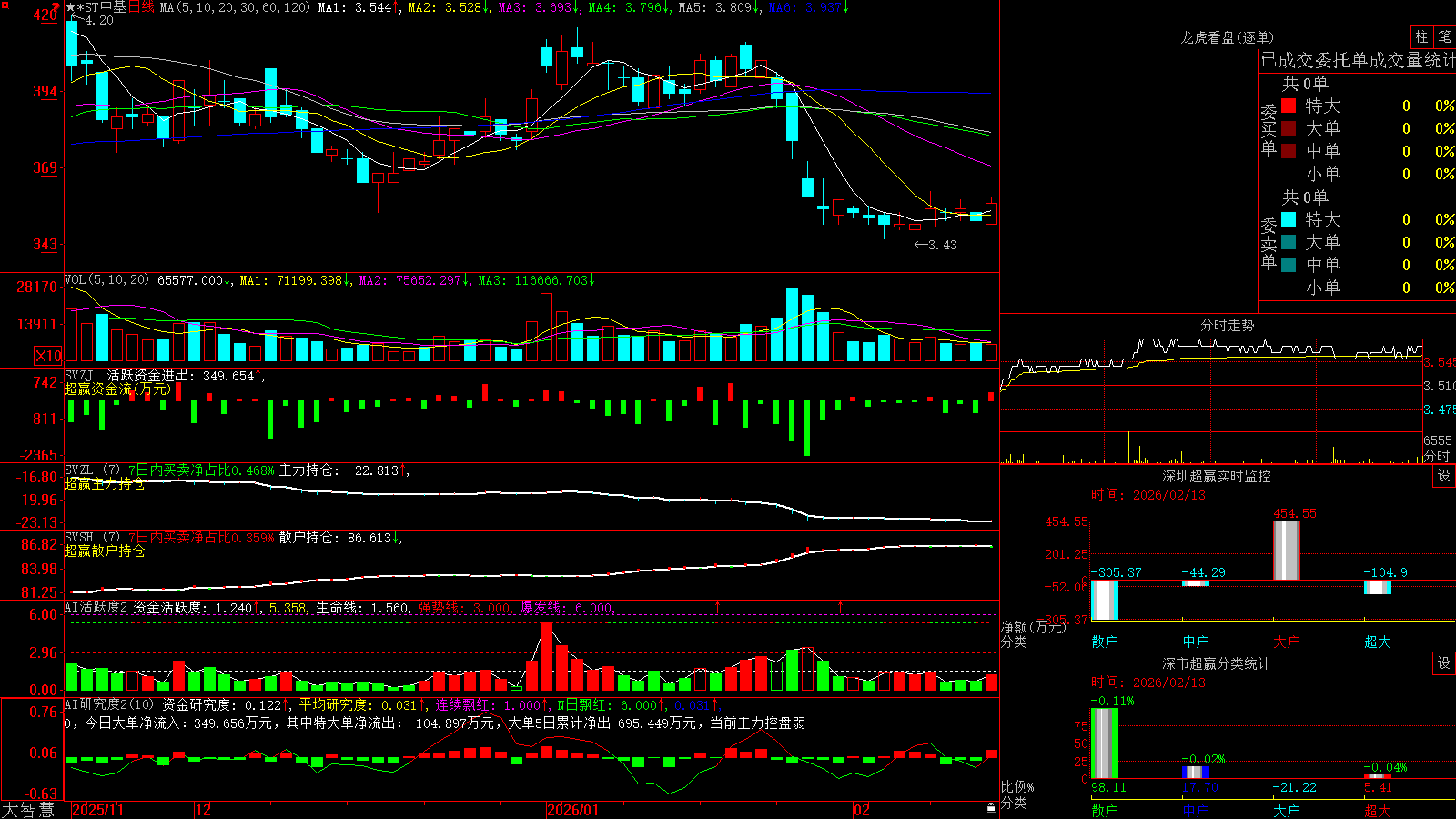Image resolution: width=1456 pixels, height=819 pixels.
Task: Click the 爆发线: 6.000 label
Action: 566,608
